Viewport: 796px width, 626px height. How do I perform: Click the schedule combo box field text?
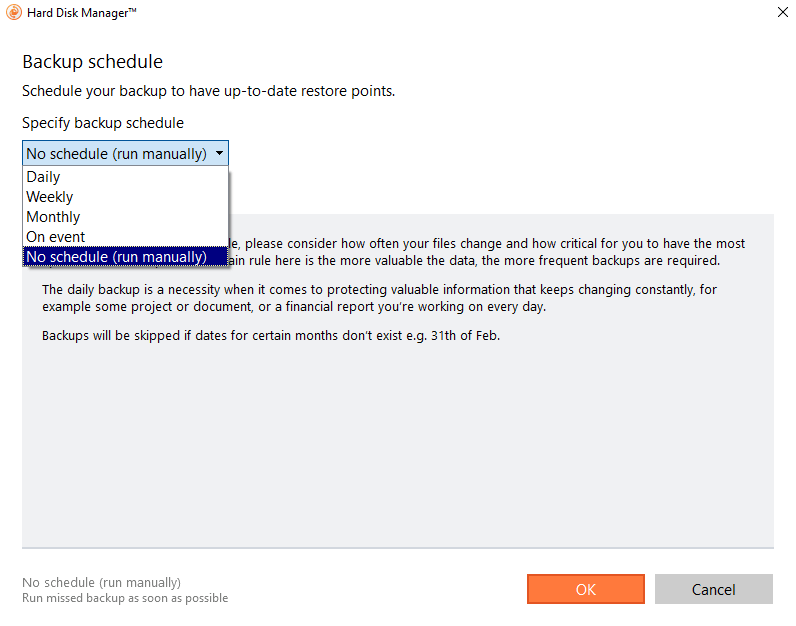coord(116,153)
